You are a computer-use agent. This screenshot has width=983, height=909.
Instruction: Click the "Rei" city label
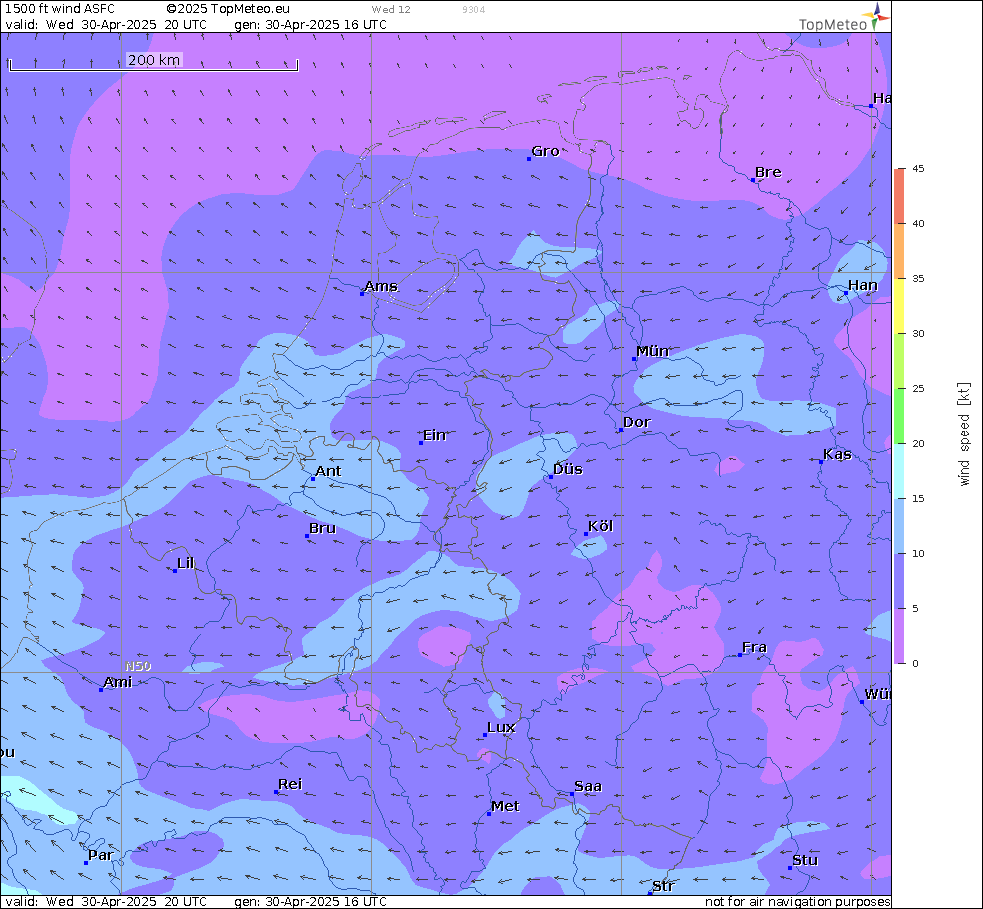[x=290, y=784]
